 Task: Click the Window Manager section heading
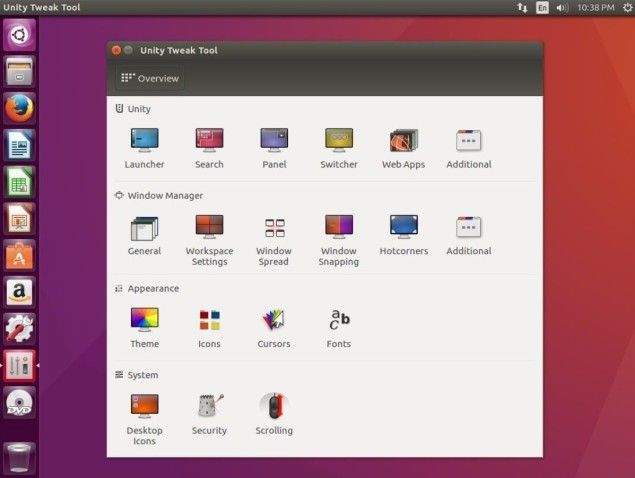(165, 196)
